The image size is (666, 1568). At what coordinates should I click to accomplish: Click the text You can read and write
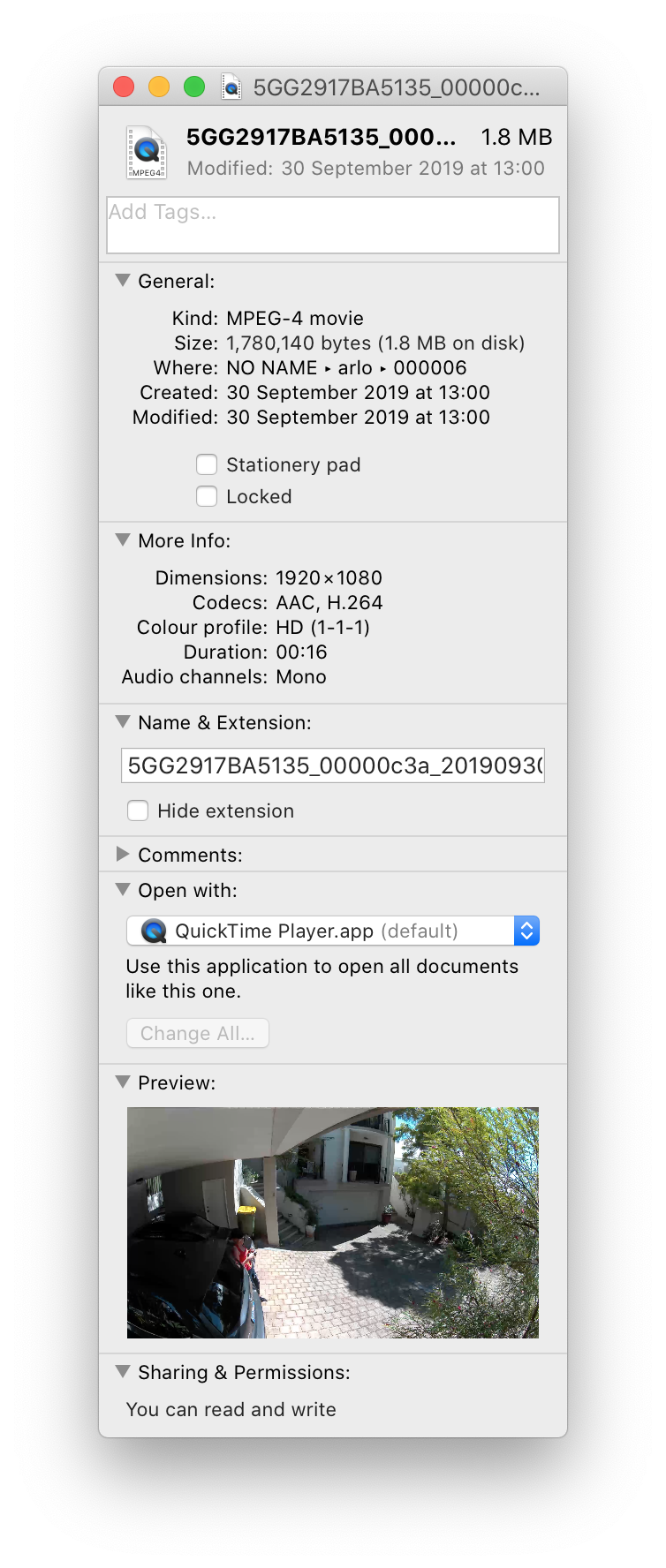(x=231, y=1409)
